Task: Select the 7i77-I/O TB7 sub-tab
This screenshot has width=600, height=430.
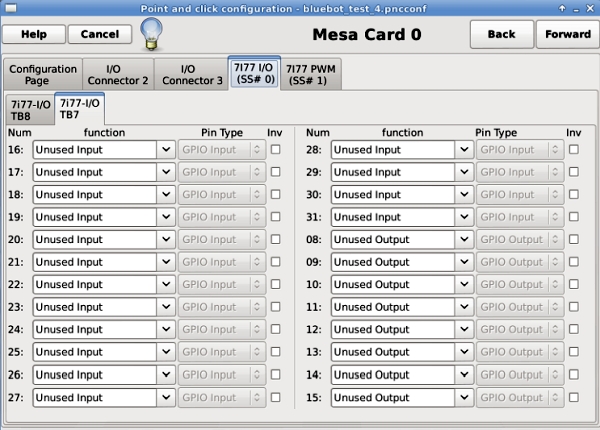Action: 80,109
